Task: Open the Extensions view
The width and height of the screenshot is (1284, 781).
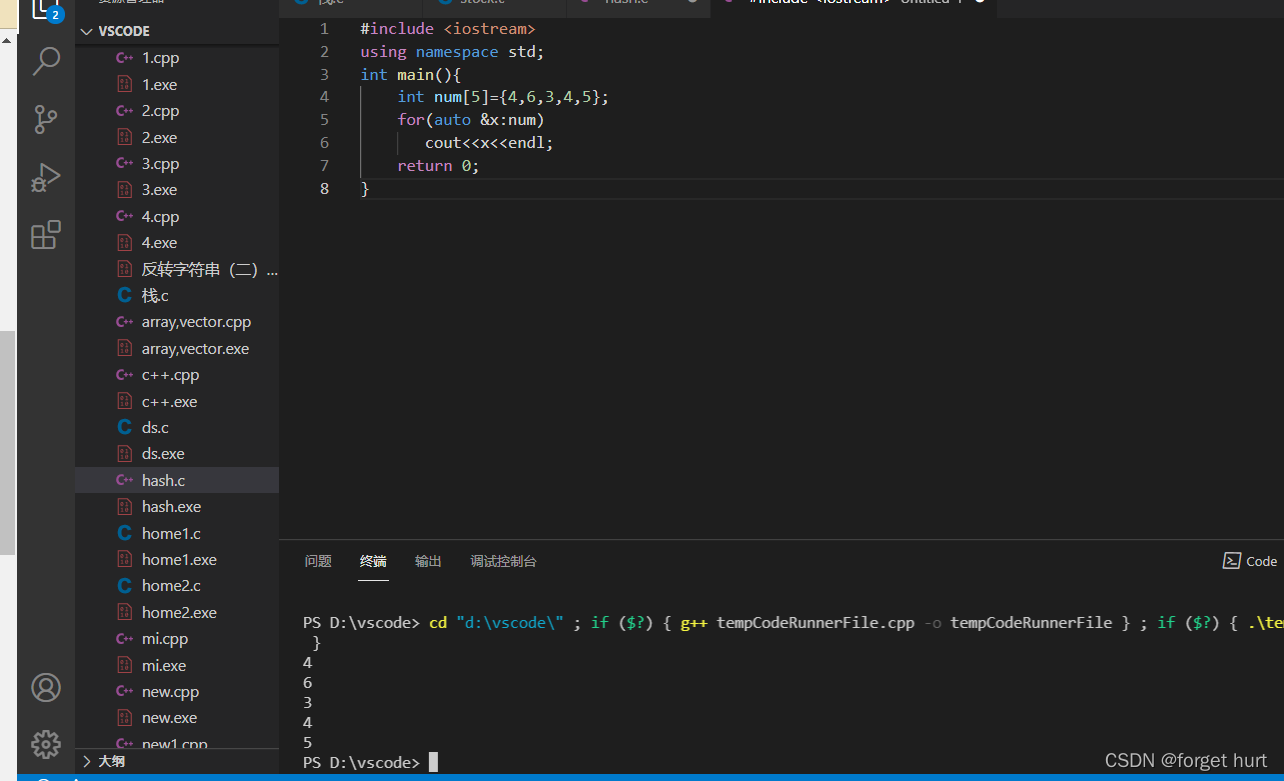Action: (x=46, y=235)
